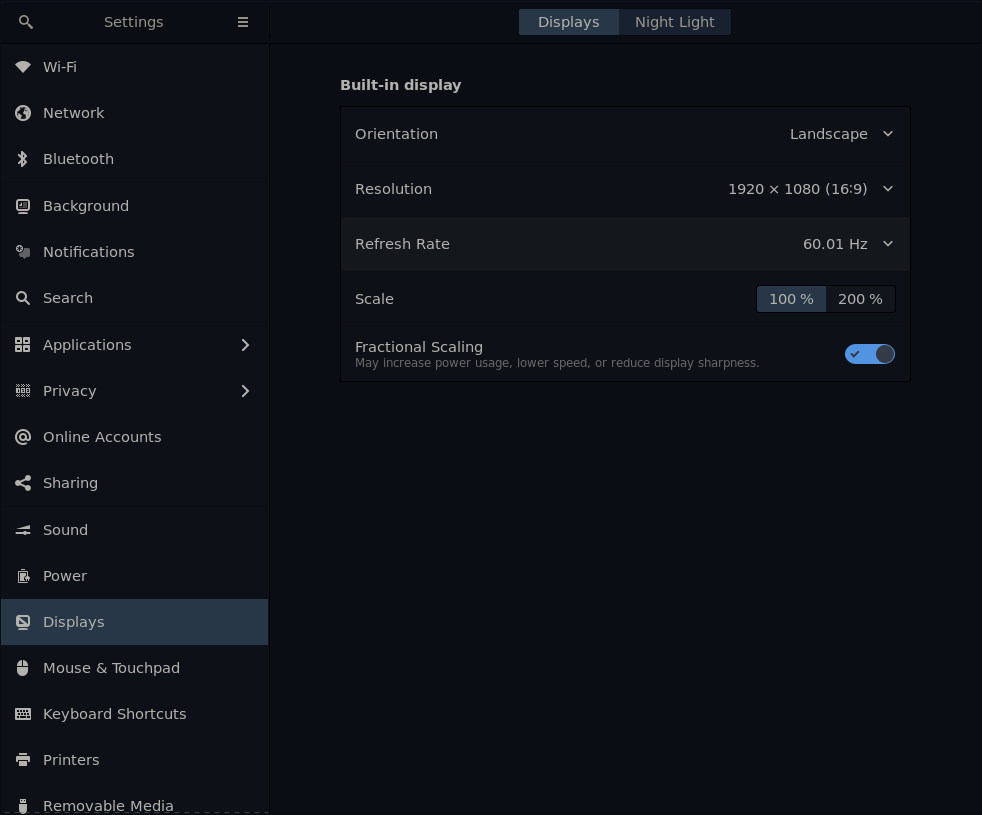Click the Sharing icon in sidebar
Viewport: 982px width, 815px height.
tap(23, 483)
